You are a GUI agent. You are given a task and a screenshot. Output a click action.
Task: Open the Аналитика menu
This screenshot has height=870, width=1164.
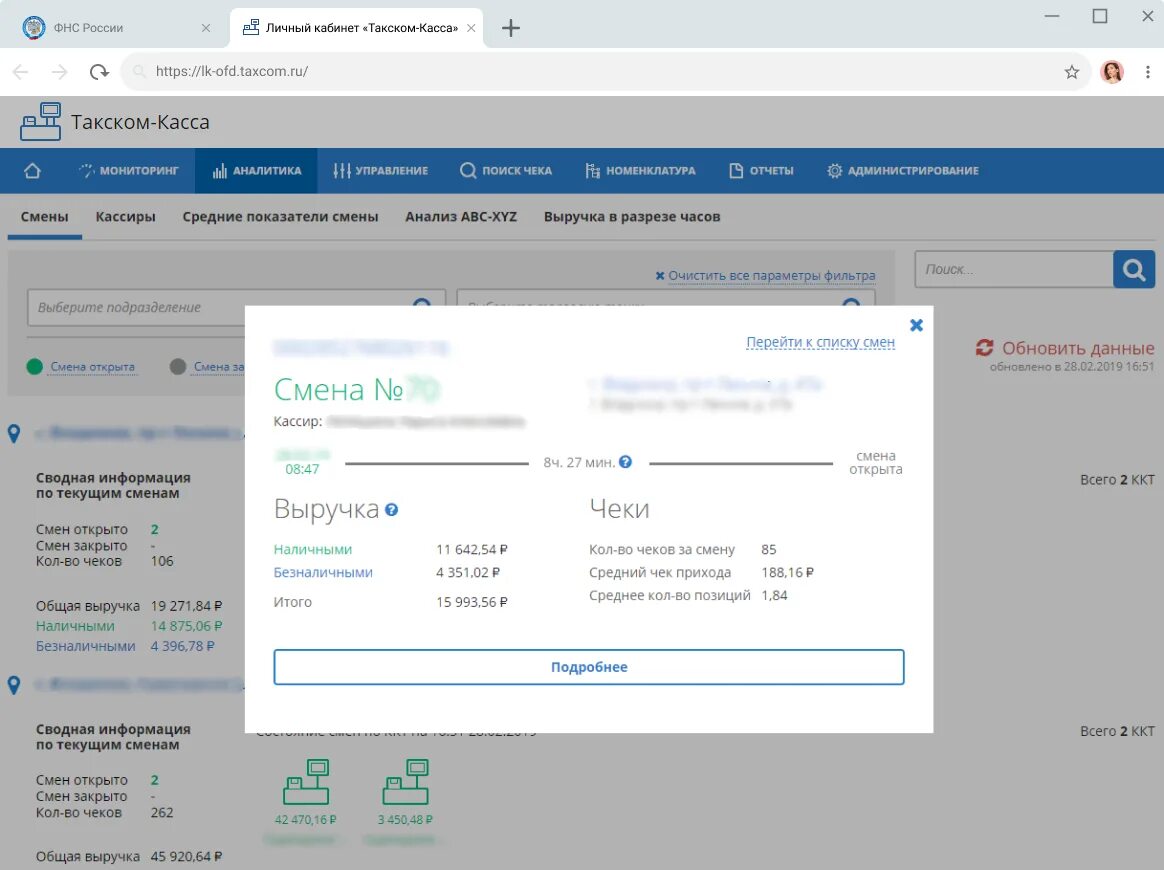(x=257, y=171)
